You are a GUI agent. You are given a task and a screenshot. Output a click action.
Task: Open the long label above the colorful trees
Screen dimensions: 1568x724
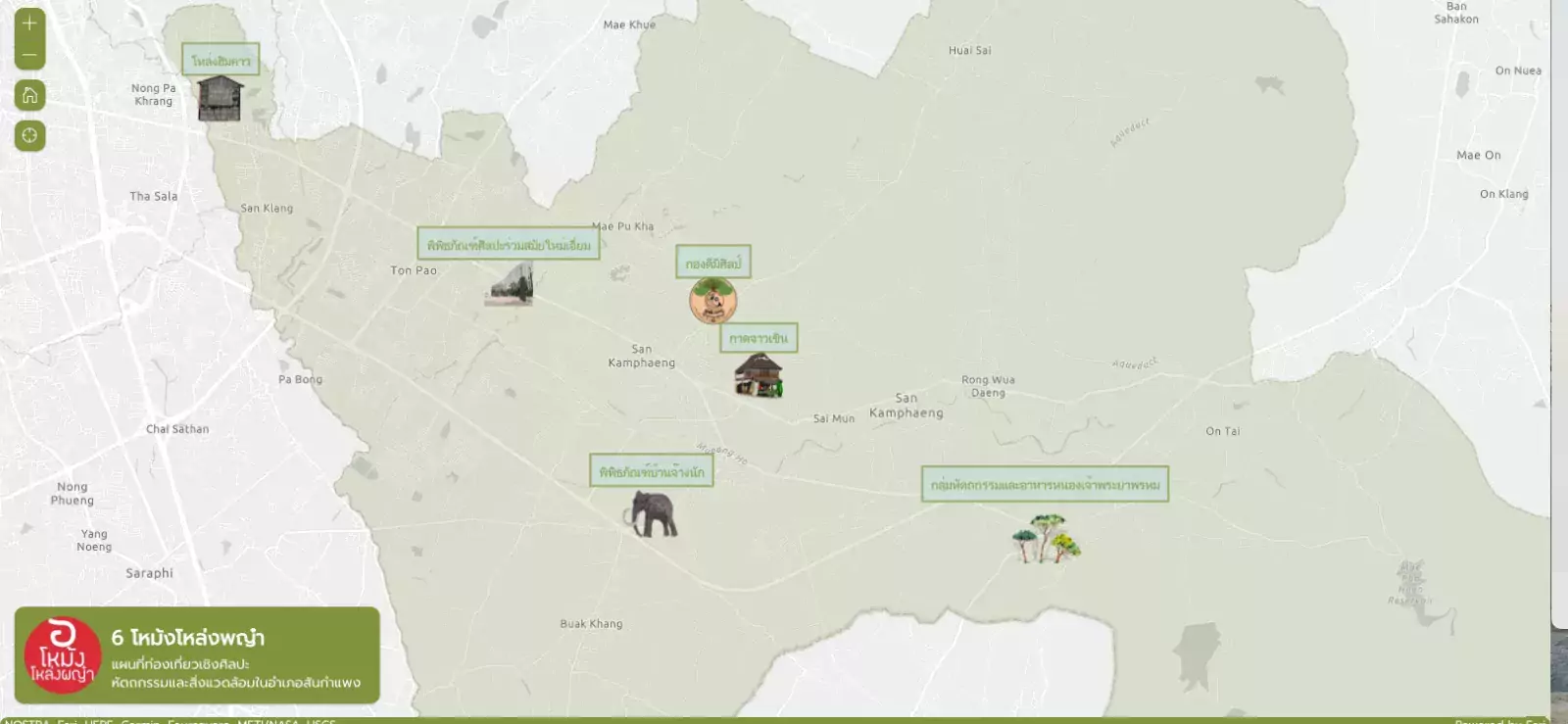(x=1045, y=484)
